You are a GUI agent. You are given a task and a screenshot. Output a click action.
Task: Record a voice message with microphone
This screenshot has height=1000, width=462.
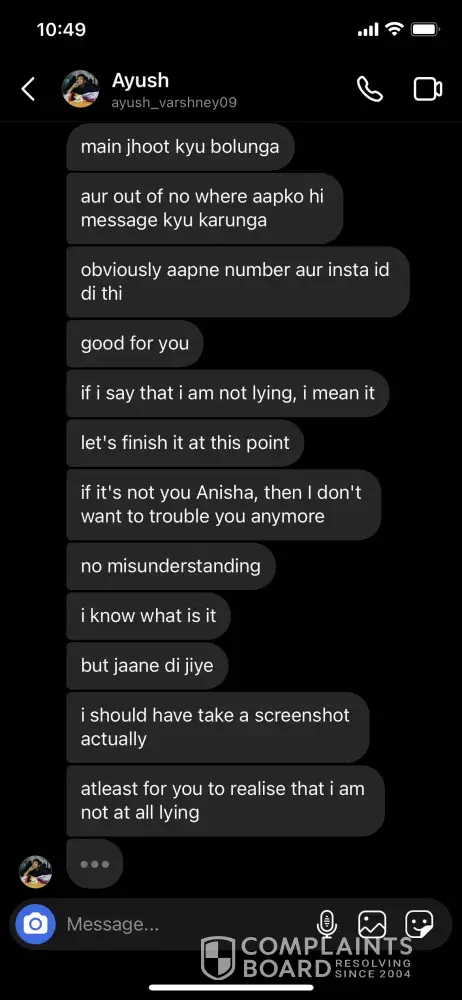327,923
